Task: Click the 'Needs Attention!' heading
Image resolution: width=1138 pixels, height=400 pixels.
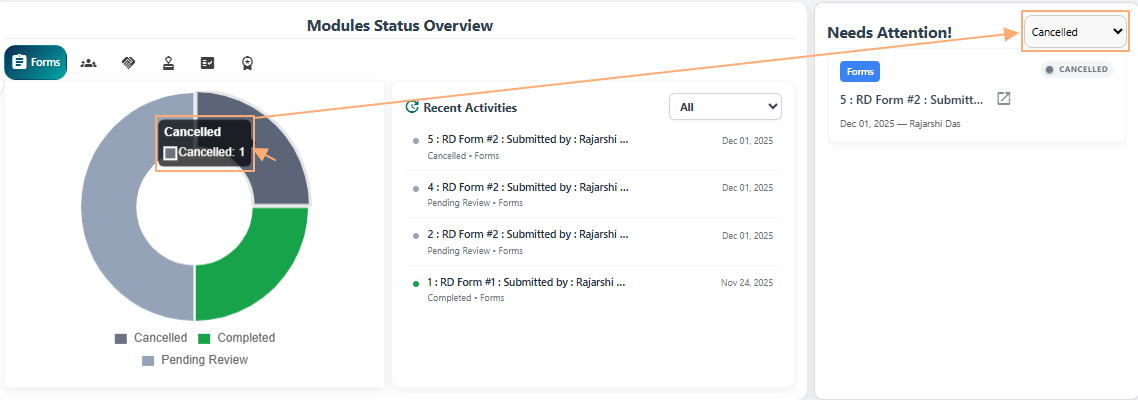Action: (x=890, y=33)
